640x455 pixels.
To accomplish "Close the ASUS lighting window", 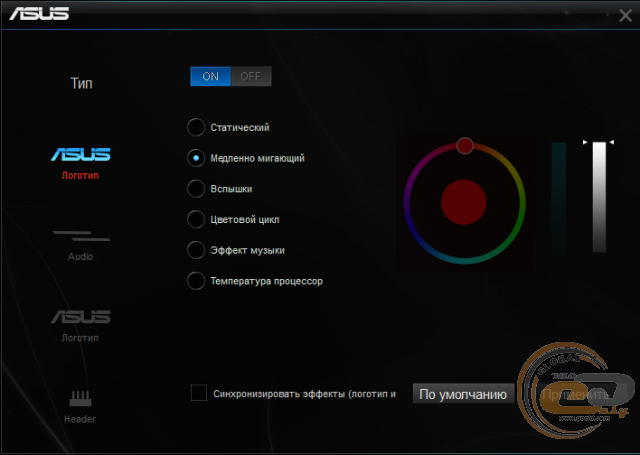I will (625, 16).
